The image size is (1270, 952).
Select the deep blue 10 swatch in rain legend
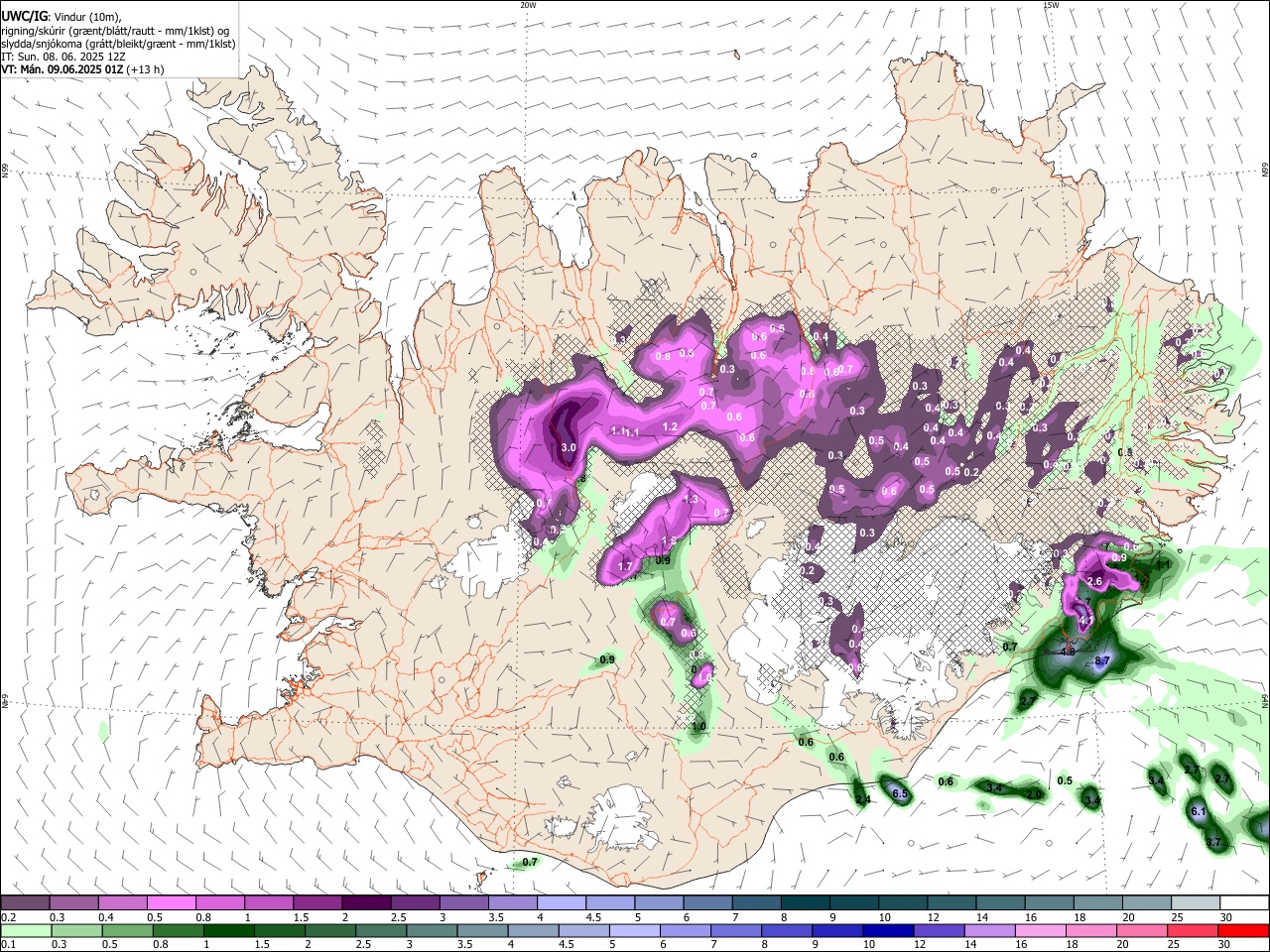[888, 930]
